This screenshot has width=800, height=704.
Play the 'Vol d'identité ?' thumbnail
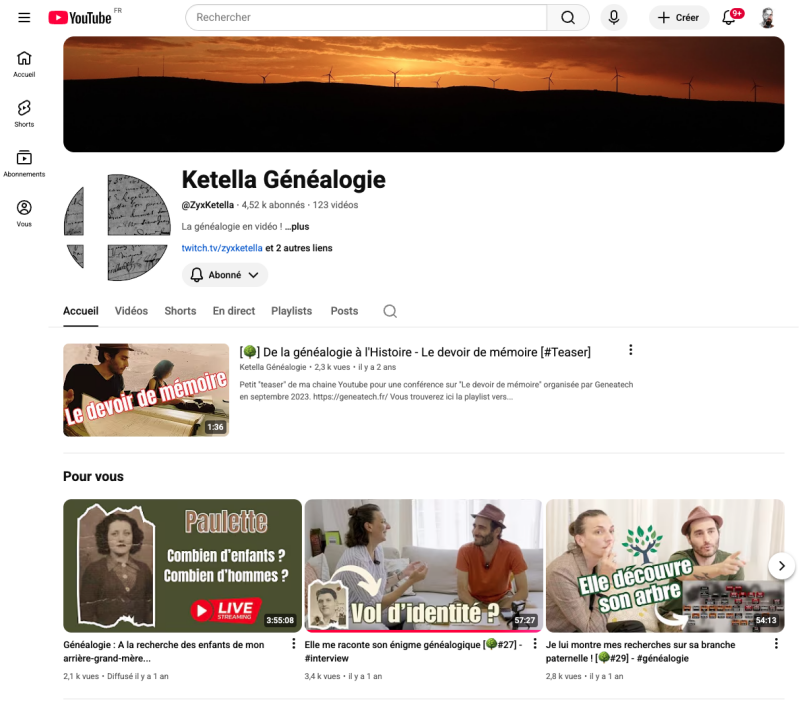point(423,566)
